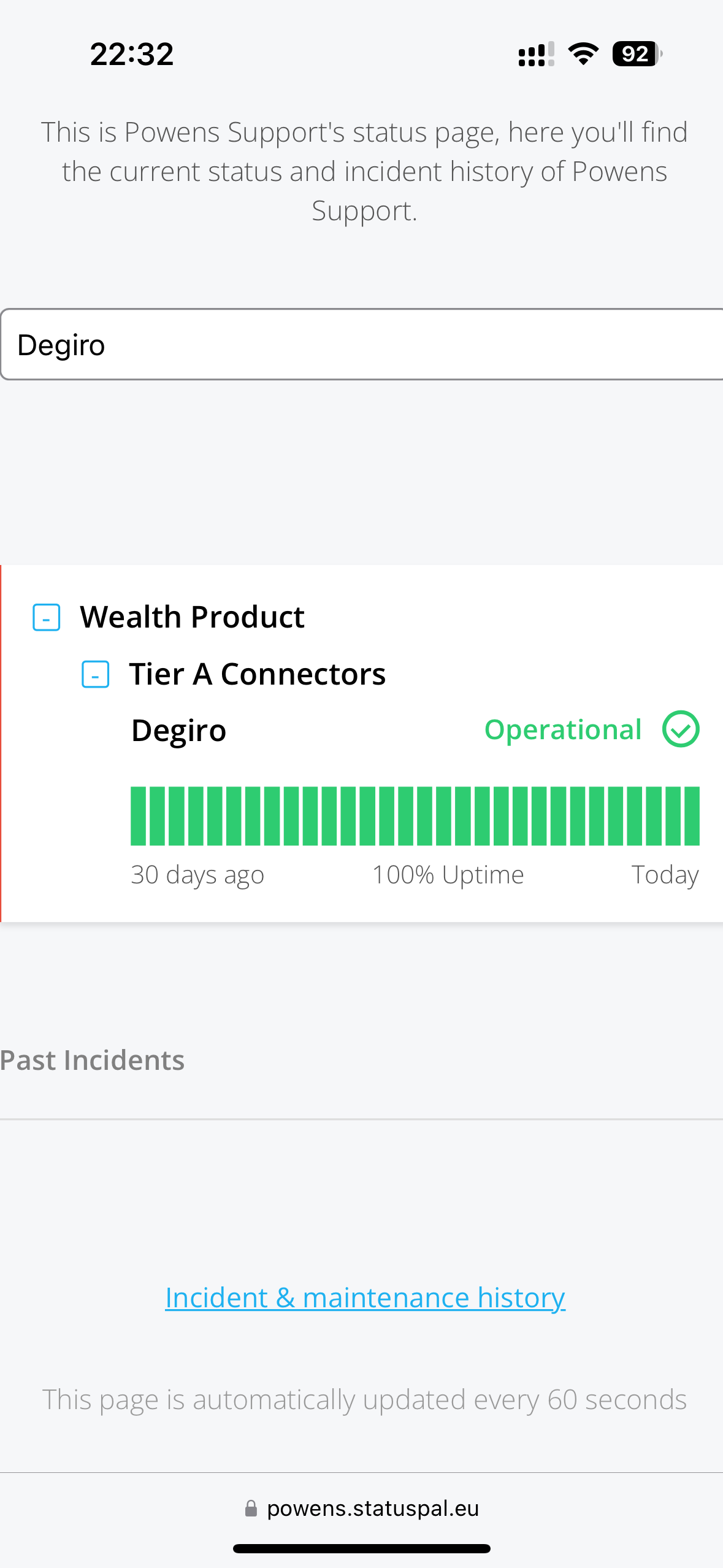Image resolution: width=723 pixels, height=1568 pixels.
Task: Click the last uptime bar for Today
Action: click(x=692, y=816)
